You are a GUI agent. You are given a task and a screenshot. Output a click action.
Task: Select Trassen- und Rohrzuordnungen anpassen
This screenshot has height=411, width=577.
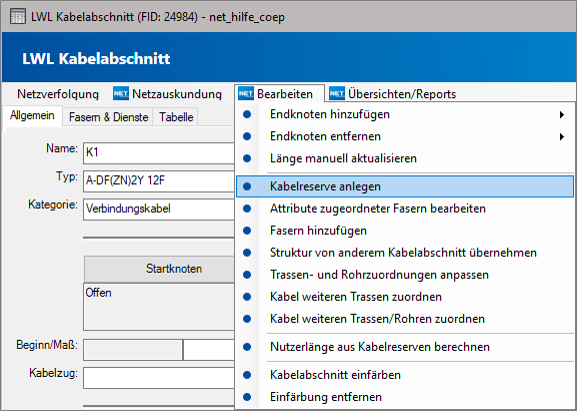(405, 275)
